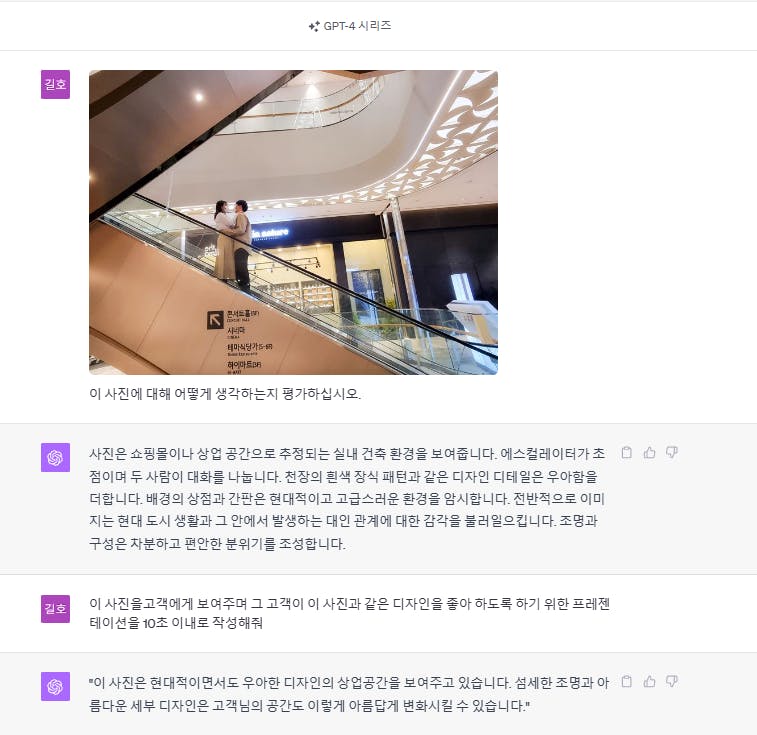This screenshot has height=735, width=757.
Task: Click the directional arrow sign in photo
Action: tap(215, 320)
